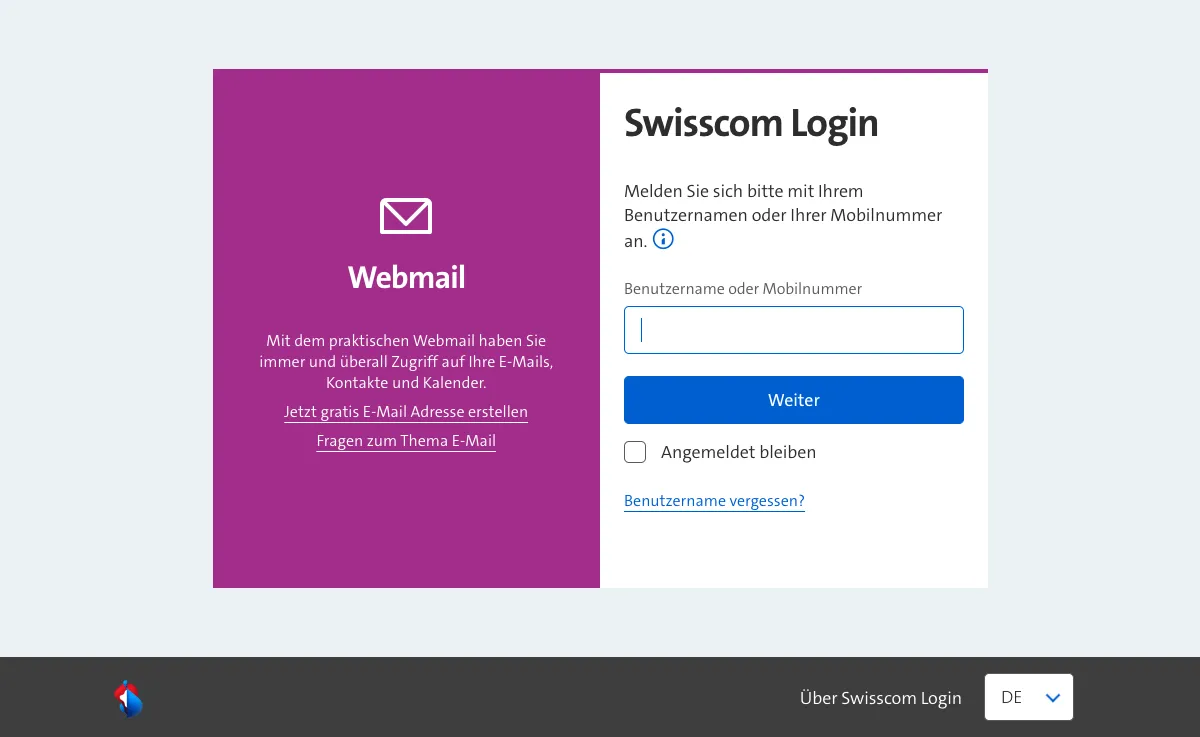Click the Benutzername vergessen? link
Viewport: 1200px width, 737px height.
(x=714, y=500)
